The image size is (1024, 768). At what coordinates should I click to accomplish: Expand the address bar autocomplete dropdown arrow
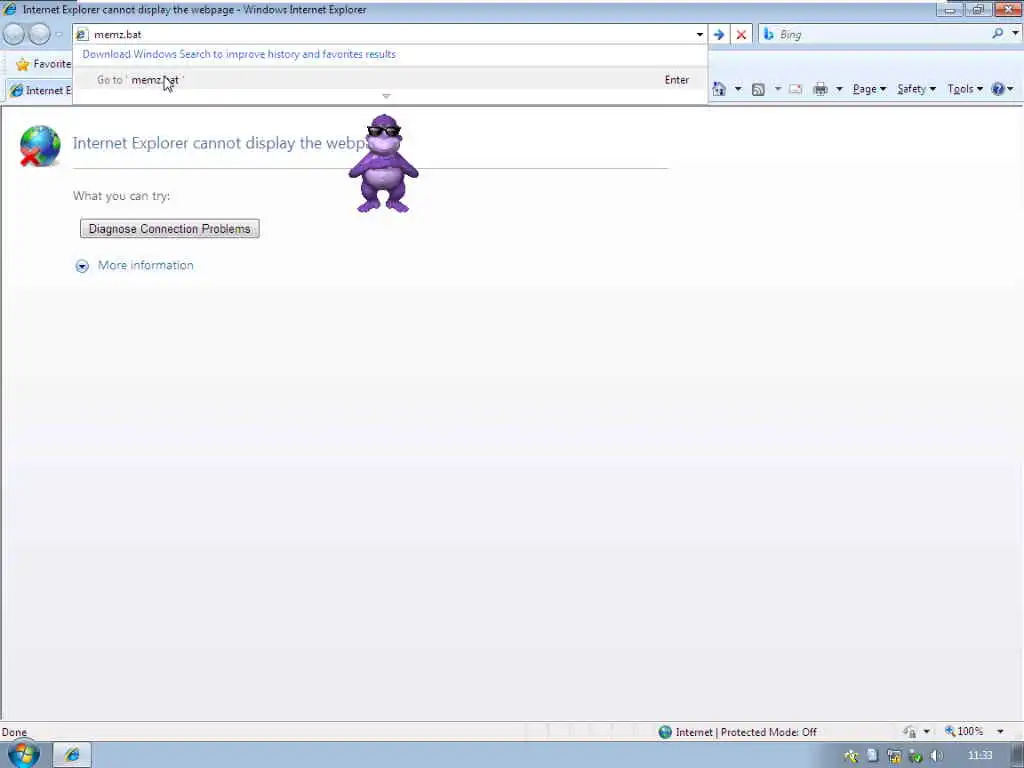point(699,35)
